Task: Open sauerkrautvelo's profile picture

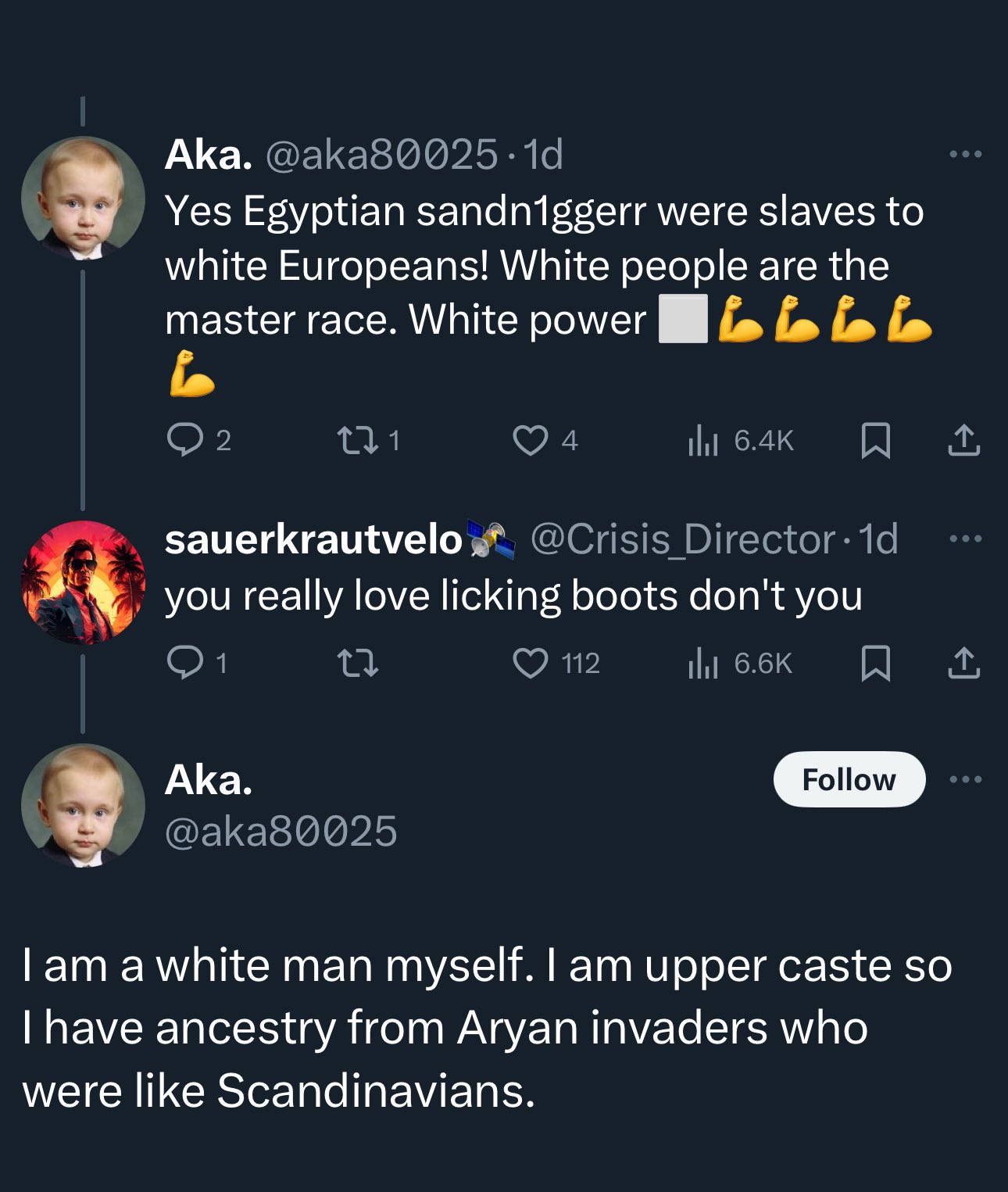Action: [83, 582]
